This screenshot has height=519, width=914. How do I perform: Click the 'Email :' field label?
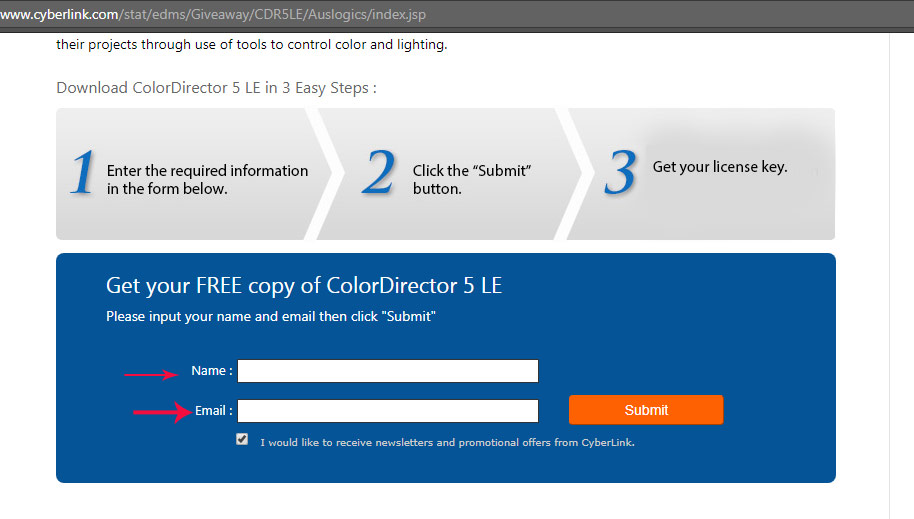point(213,411)
